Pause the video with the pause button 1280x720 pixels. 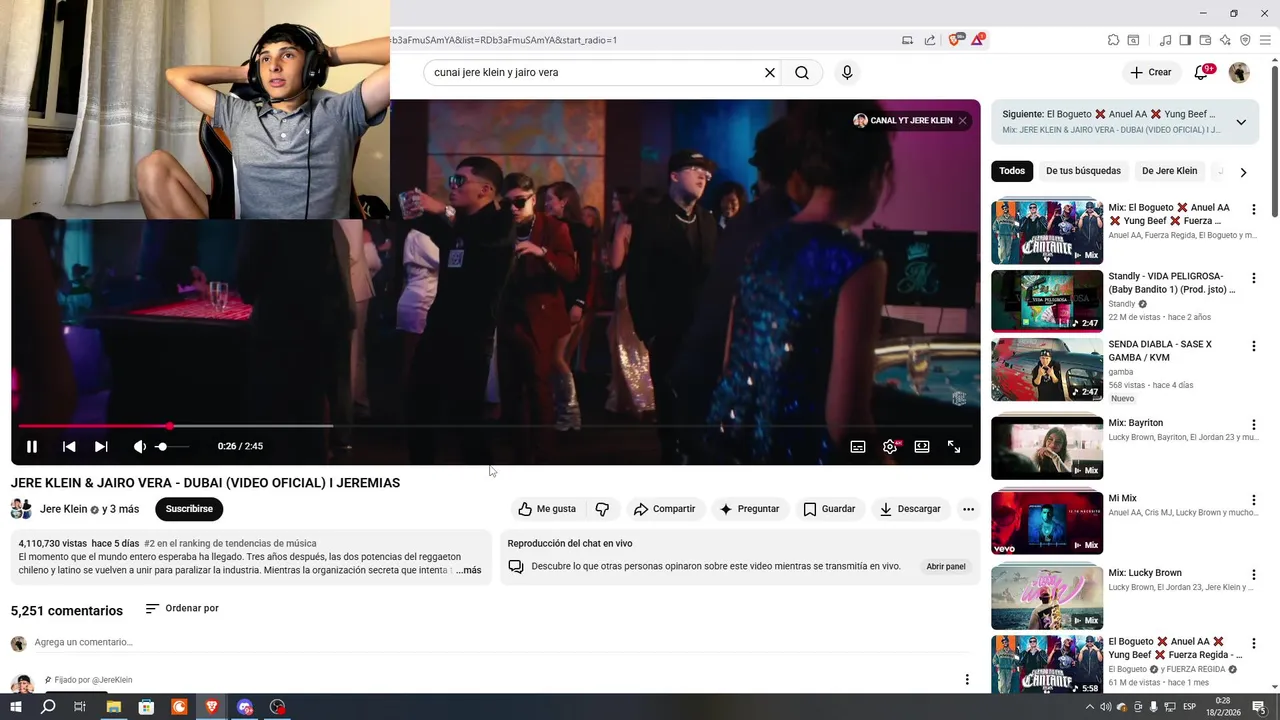[x=32, y=447]
